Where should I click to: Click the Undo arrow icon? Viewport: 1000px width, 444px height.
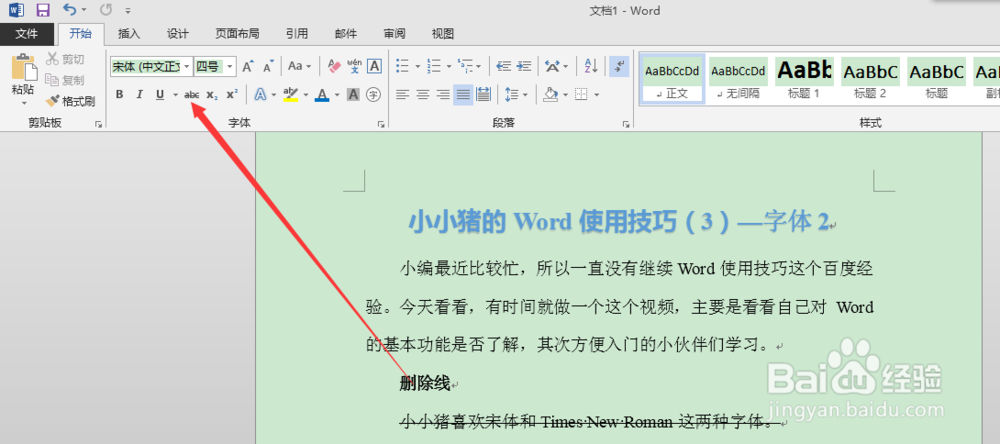coord(70,10)
